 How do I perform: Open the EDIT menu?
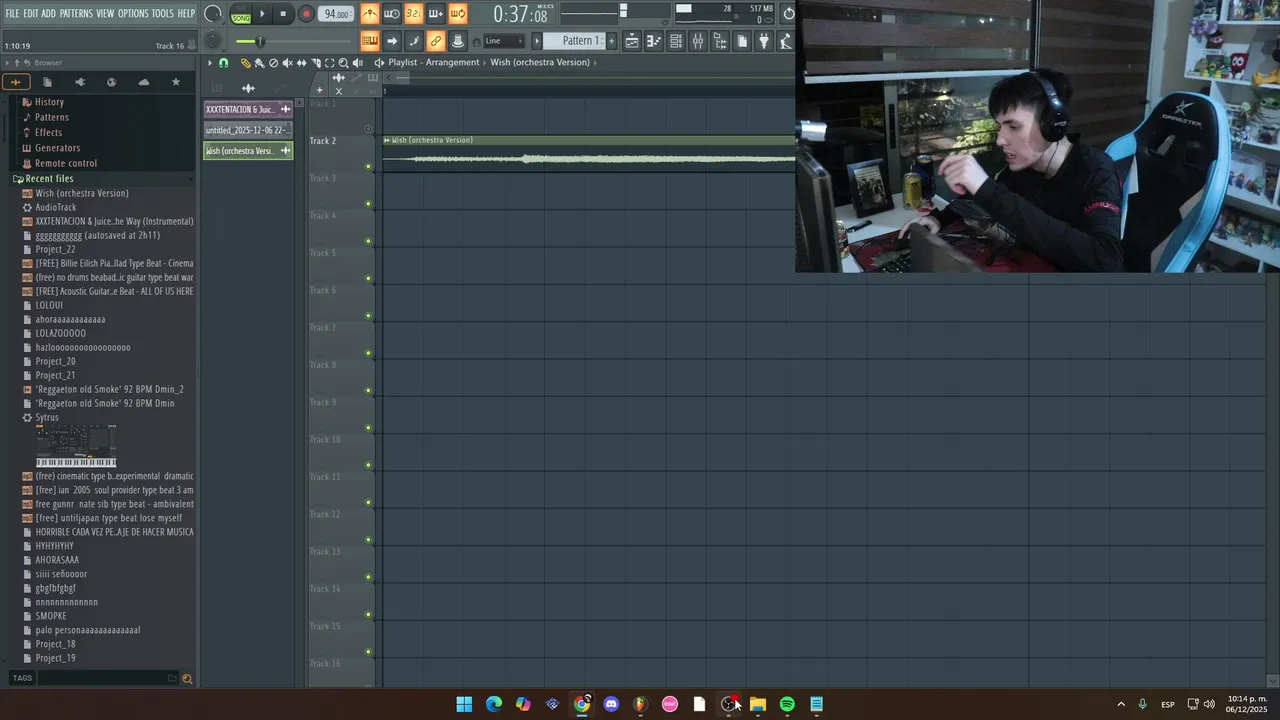click(x=31, y=13)
